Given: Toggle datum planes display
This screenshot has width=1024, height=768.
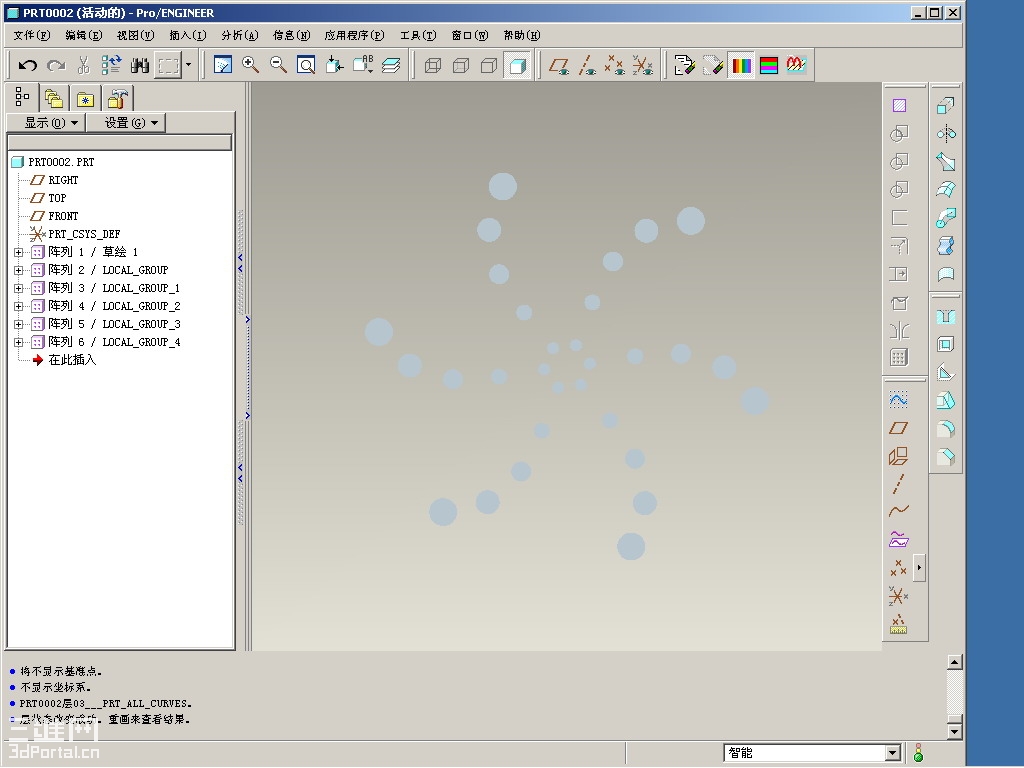Looking at the screenshot, I should [558, 65].
